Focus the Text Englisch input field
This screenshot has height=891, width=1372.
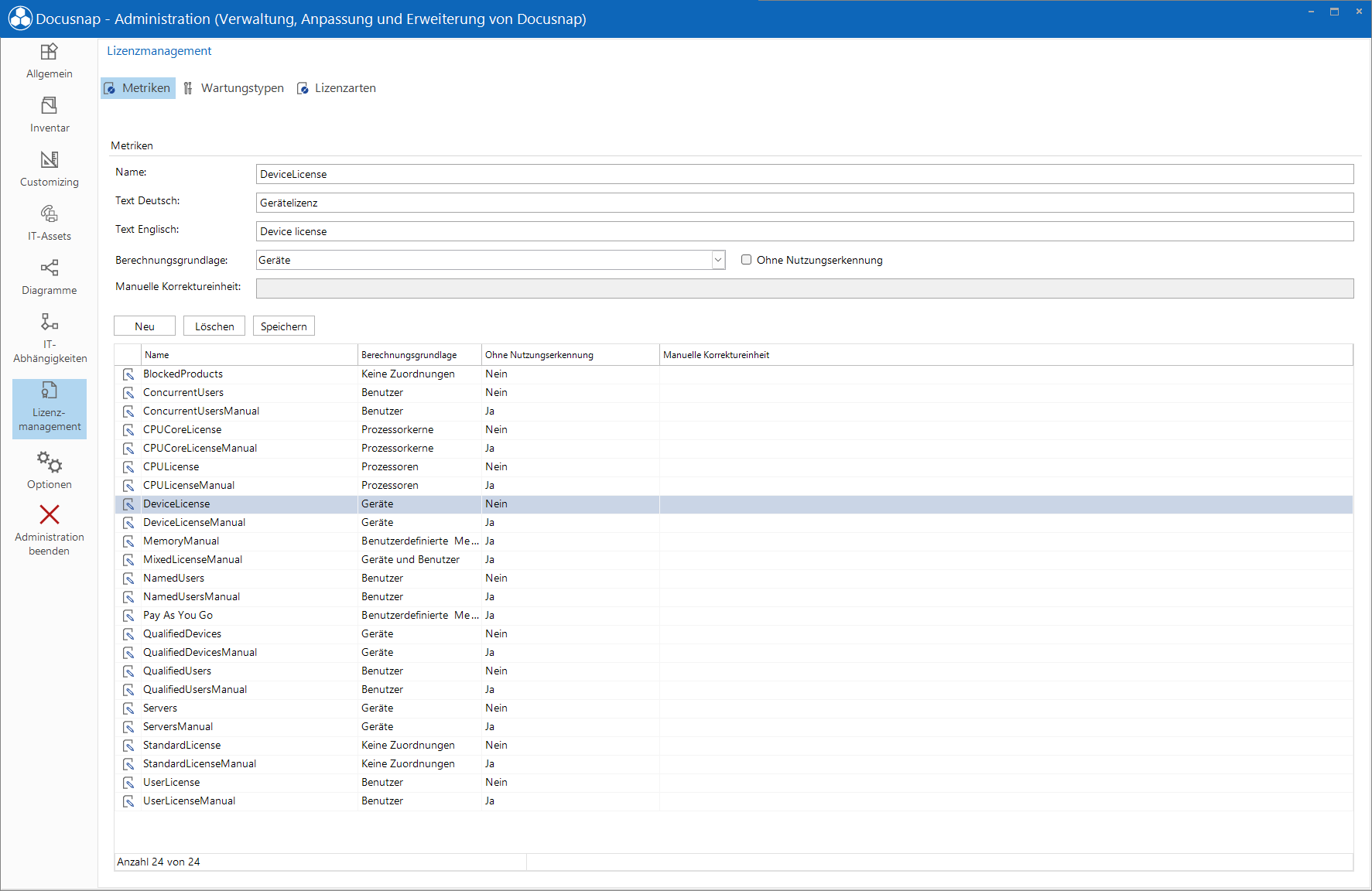[805, 231]
